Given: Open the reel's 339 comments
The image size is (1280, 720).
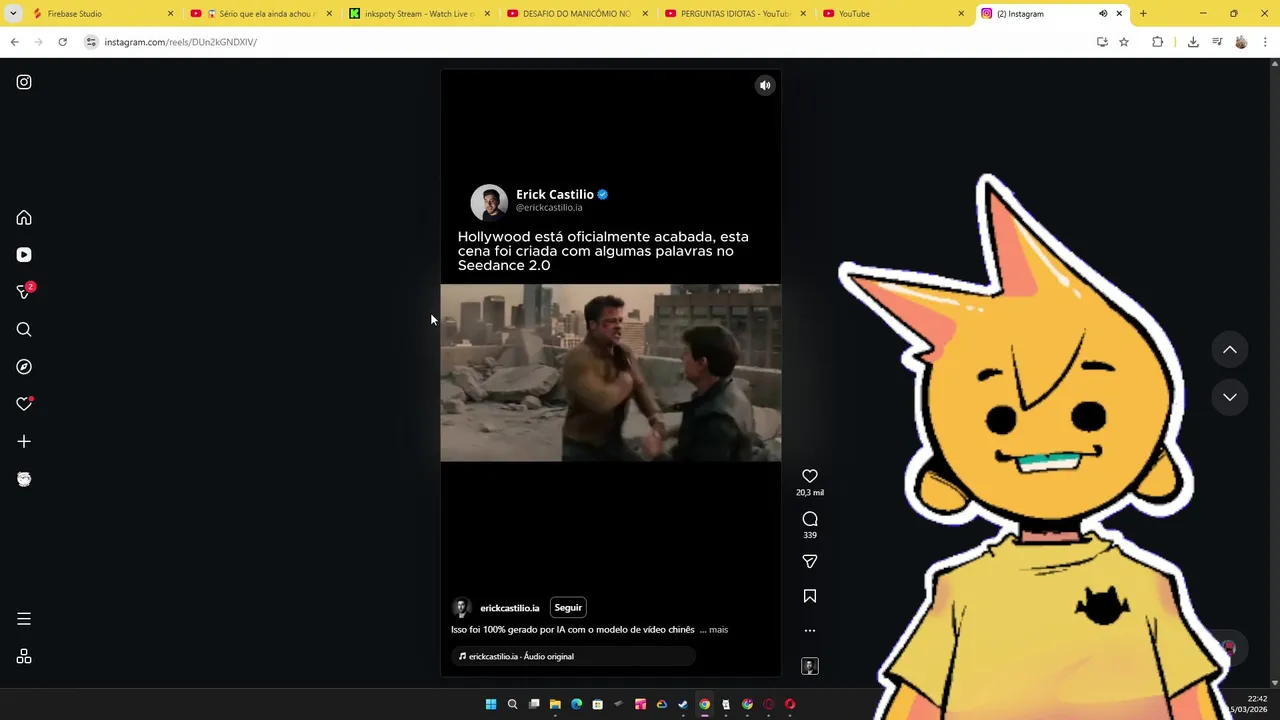Looking at the screenshot, I should tap(810, 519).
